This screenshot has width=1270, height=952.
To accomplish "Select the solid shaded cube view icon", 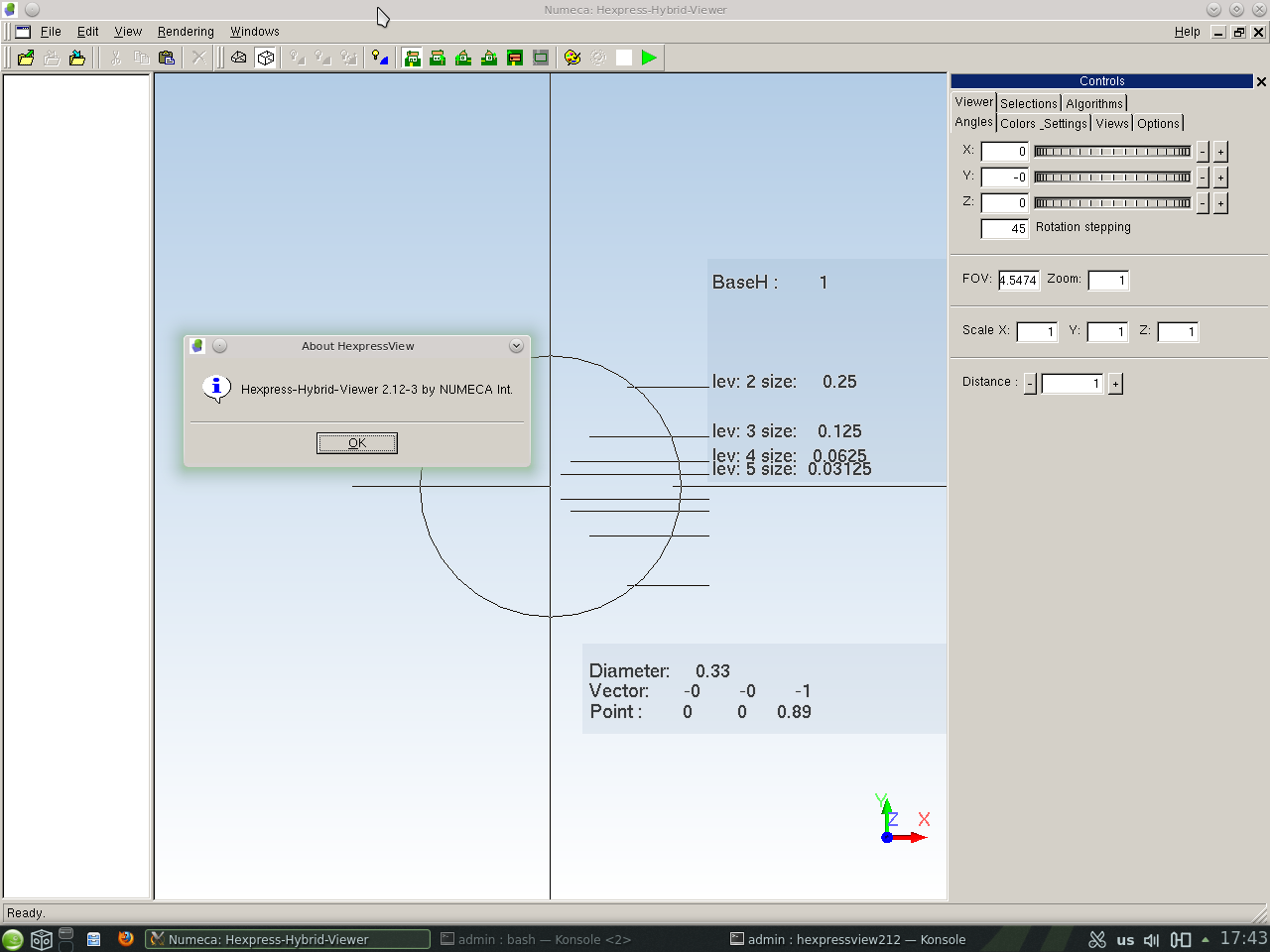I will [x=239, y=58].
